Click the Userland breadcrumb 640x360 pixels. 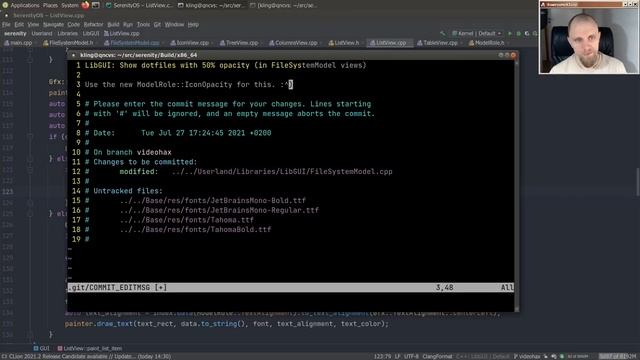pyautogui.click(x=42, y=33)
